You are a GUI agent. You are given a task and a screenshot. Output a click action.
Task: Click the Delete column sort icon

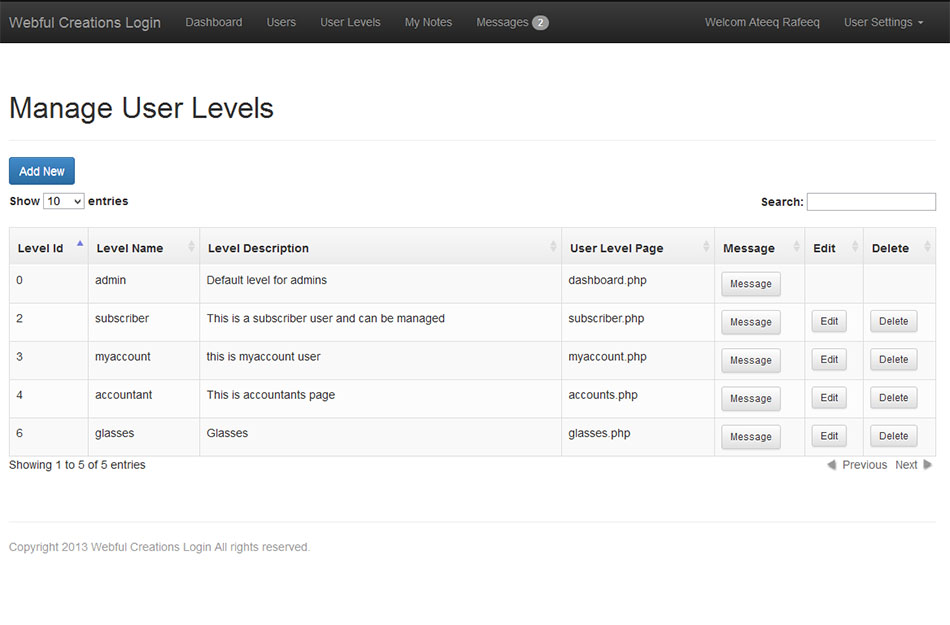(x=927, y=247)
